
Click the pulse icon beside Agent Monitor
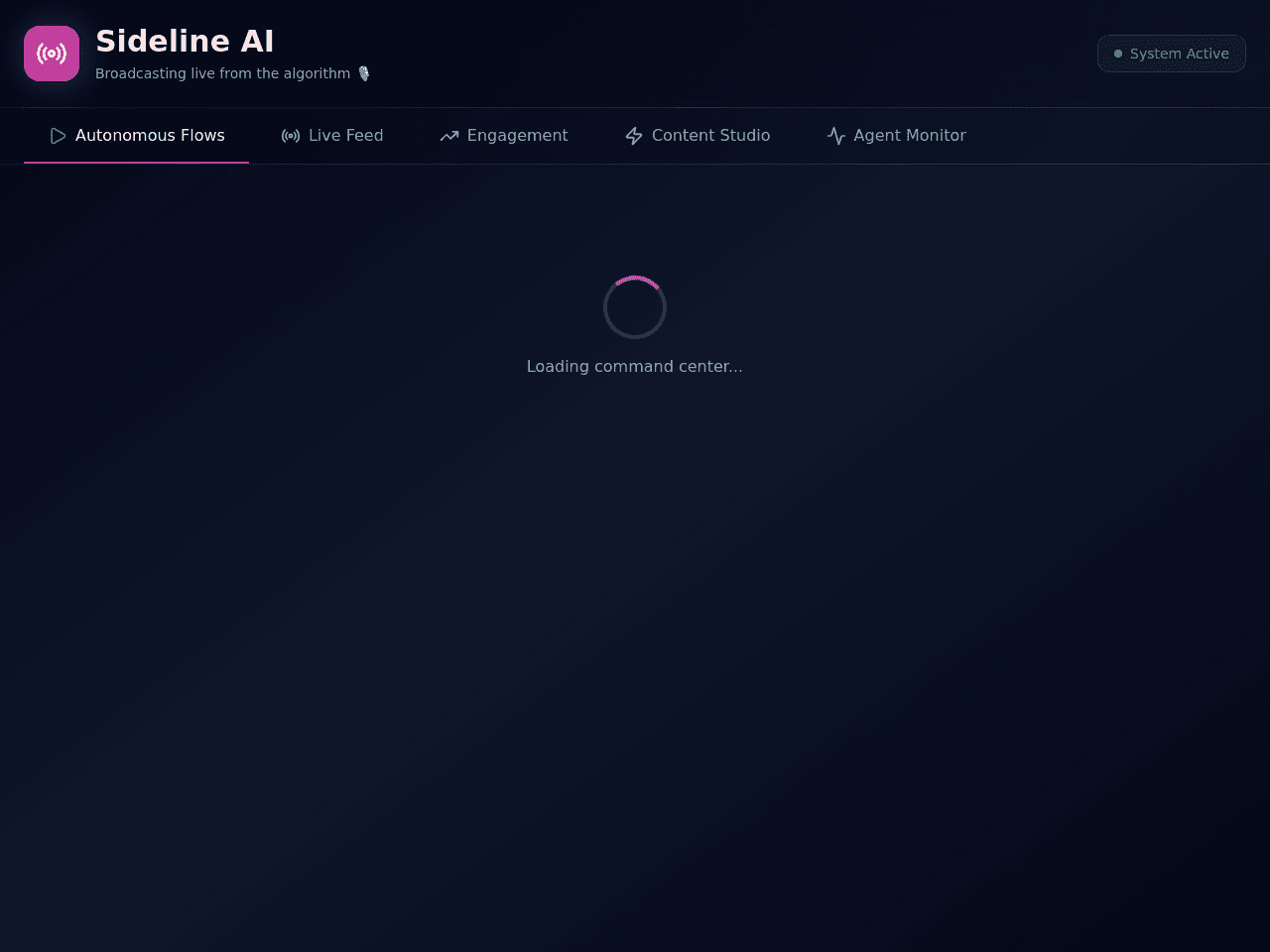click(836, 136)
